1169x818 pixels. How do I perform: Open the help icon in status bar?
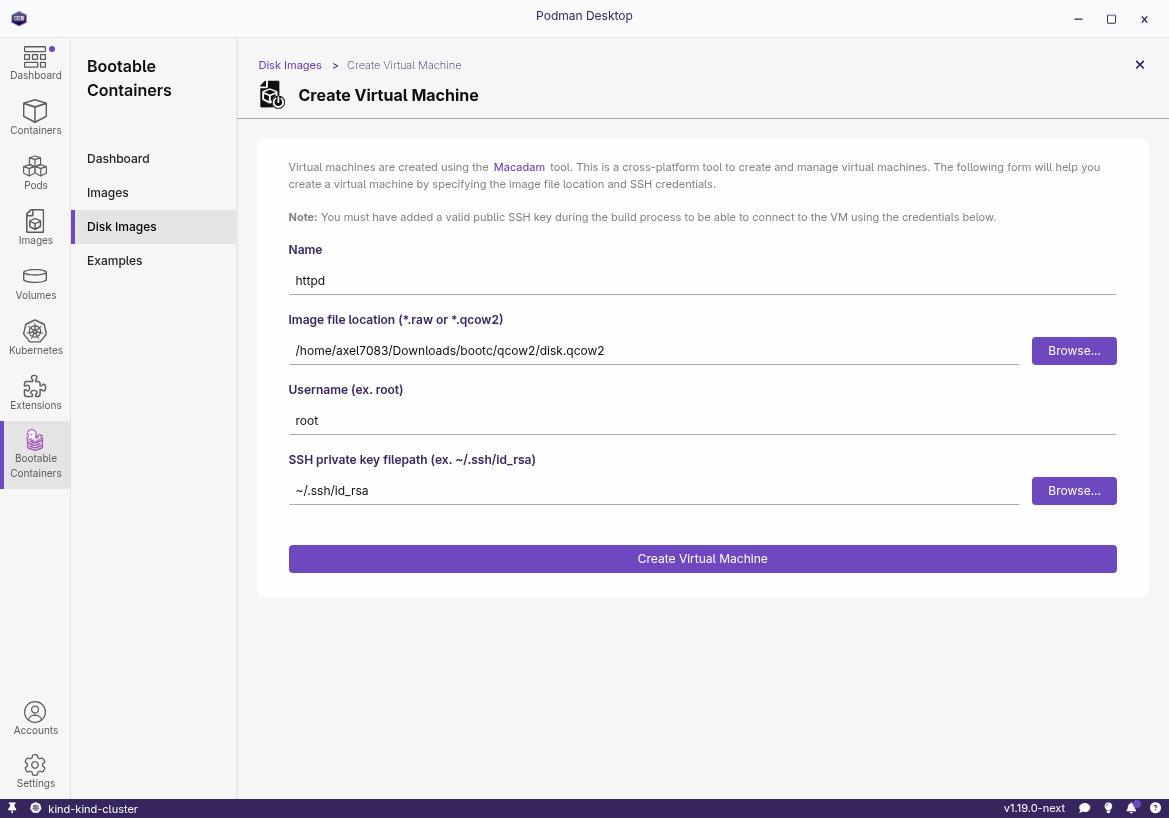click(1155, 808)
